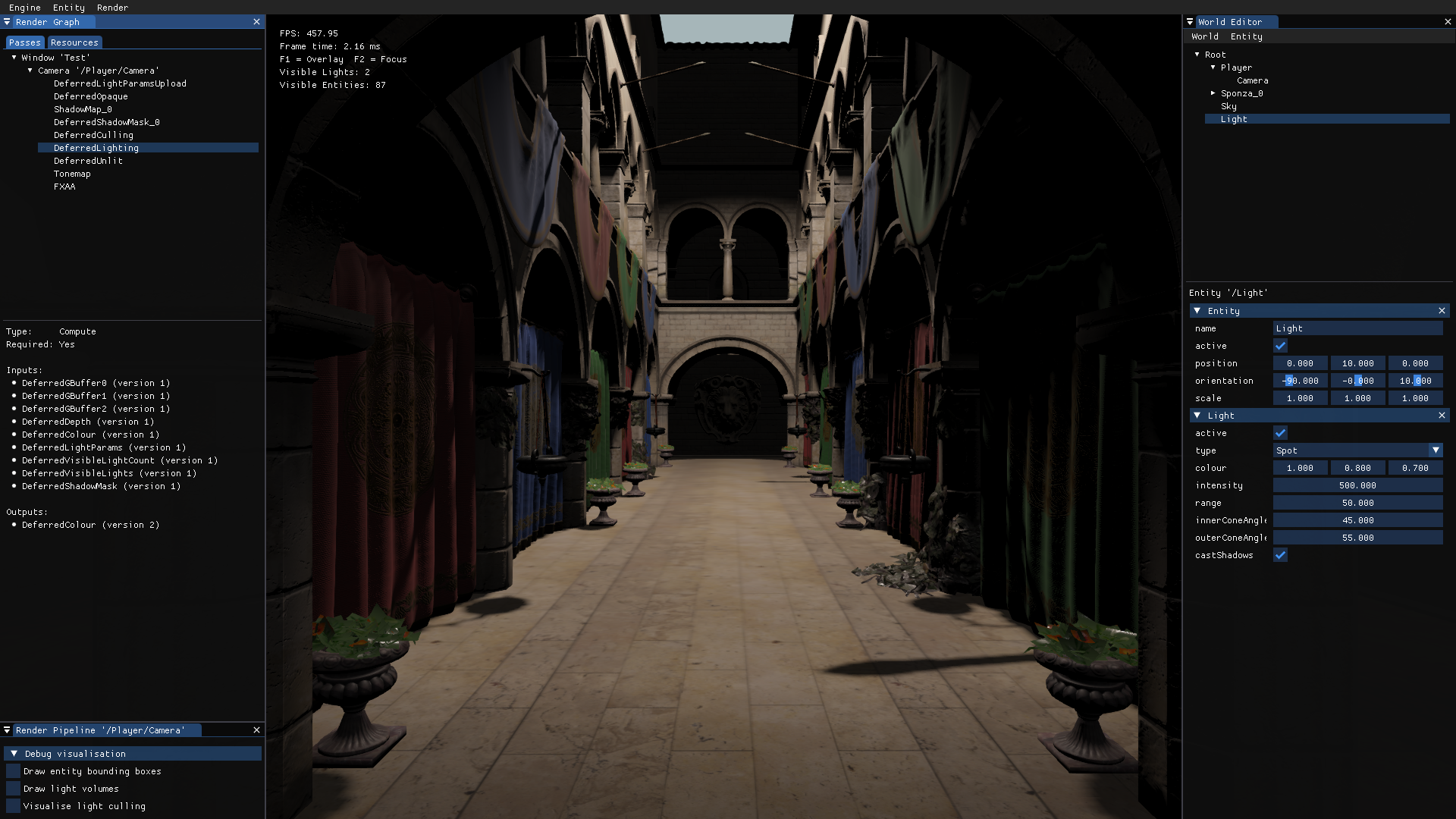Close the Render Pipeline panel
The image size is (1456, 819).
pos(256,730)
